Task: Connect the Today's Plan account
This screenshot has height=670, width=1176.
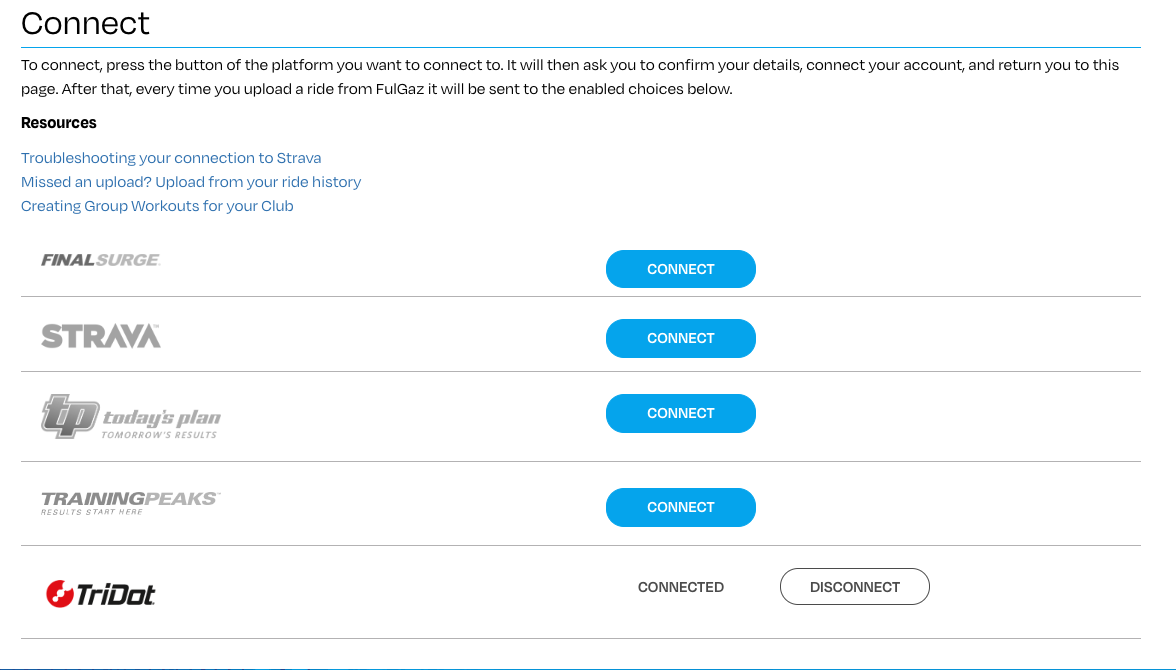Action: coord(680,413)
